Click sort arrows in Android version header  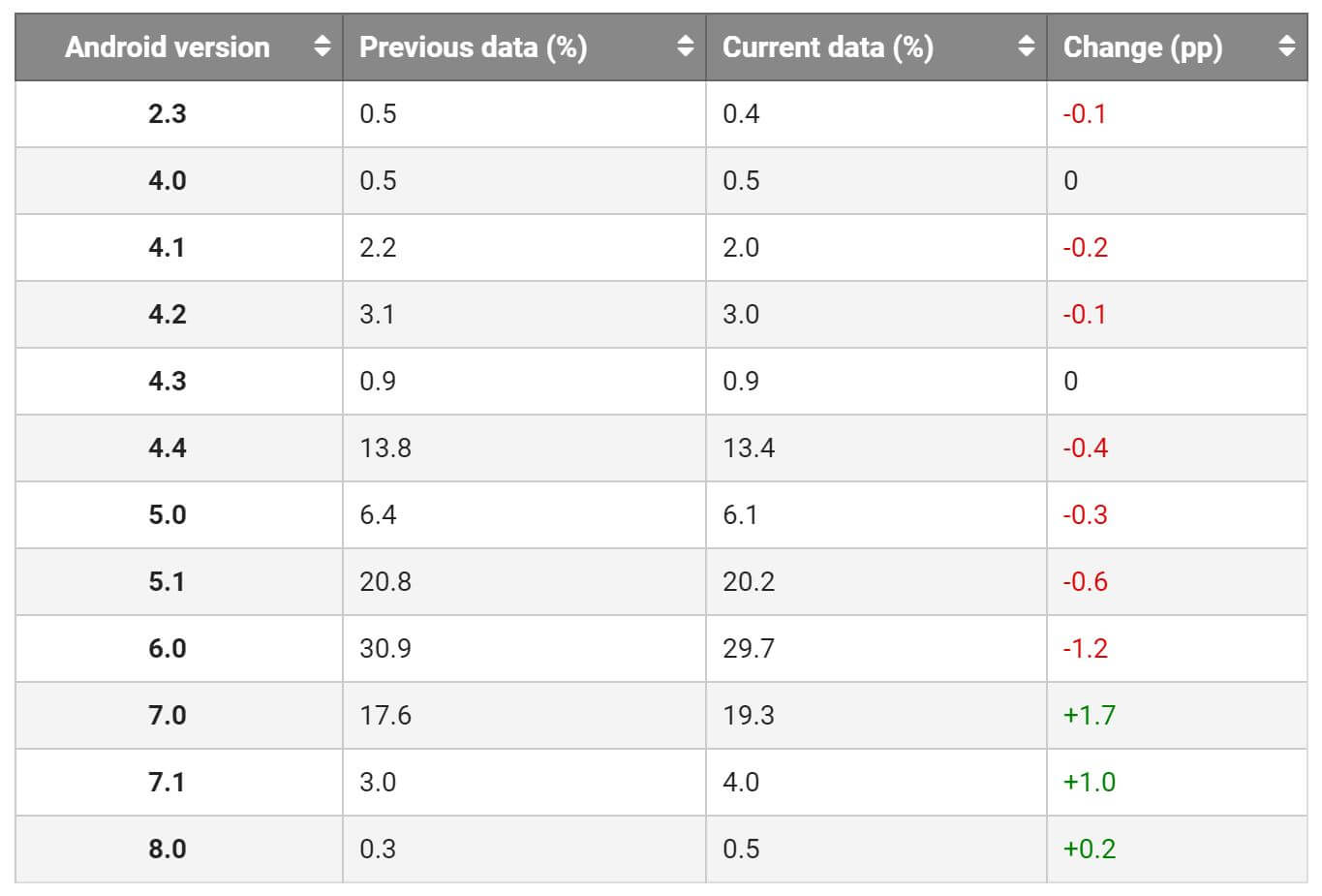(323, 46)
